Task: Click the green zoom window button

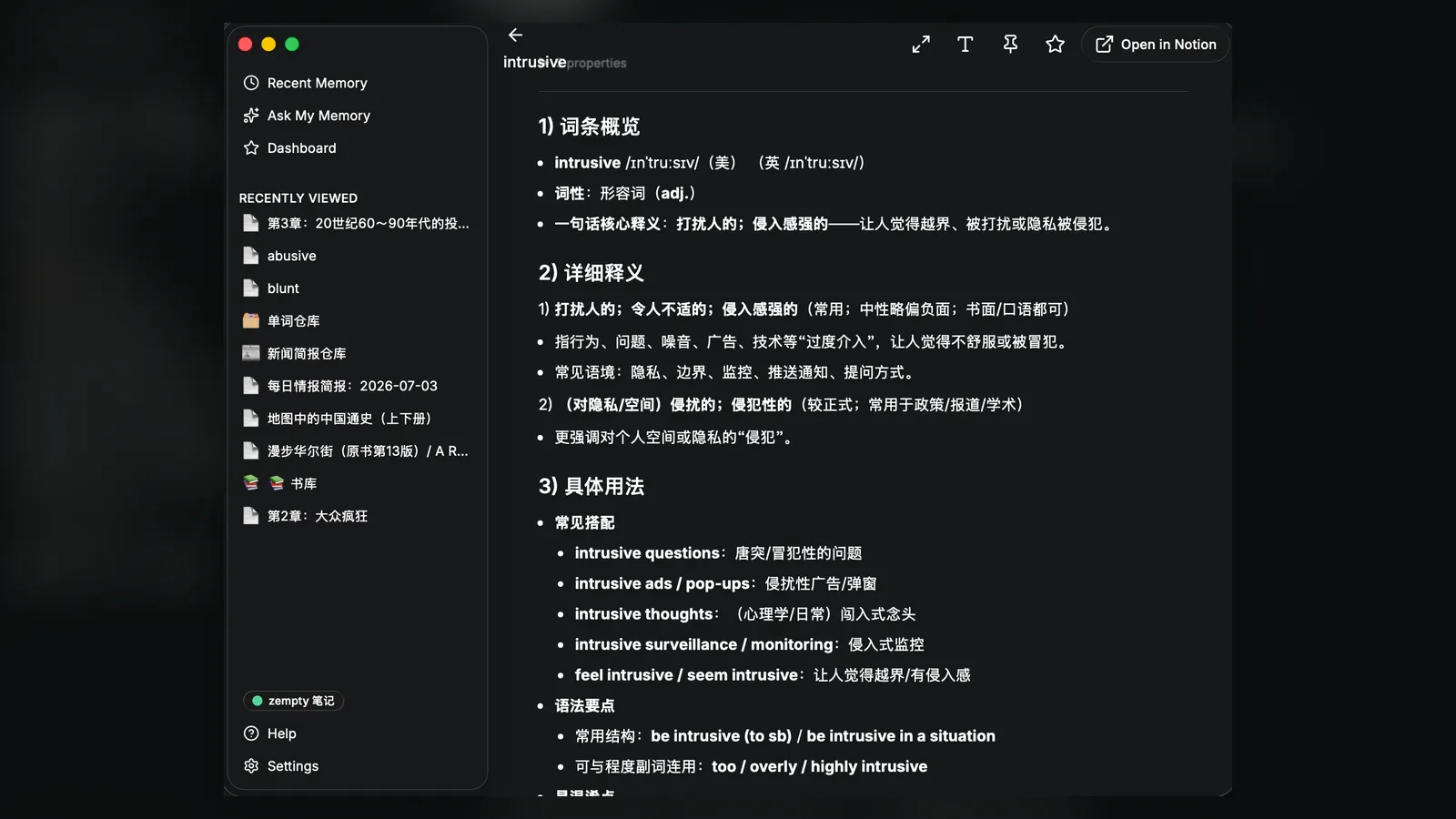Action: (292, 44)
